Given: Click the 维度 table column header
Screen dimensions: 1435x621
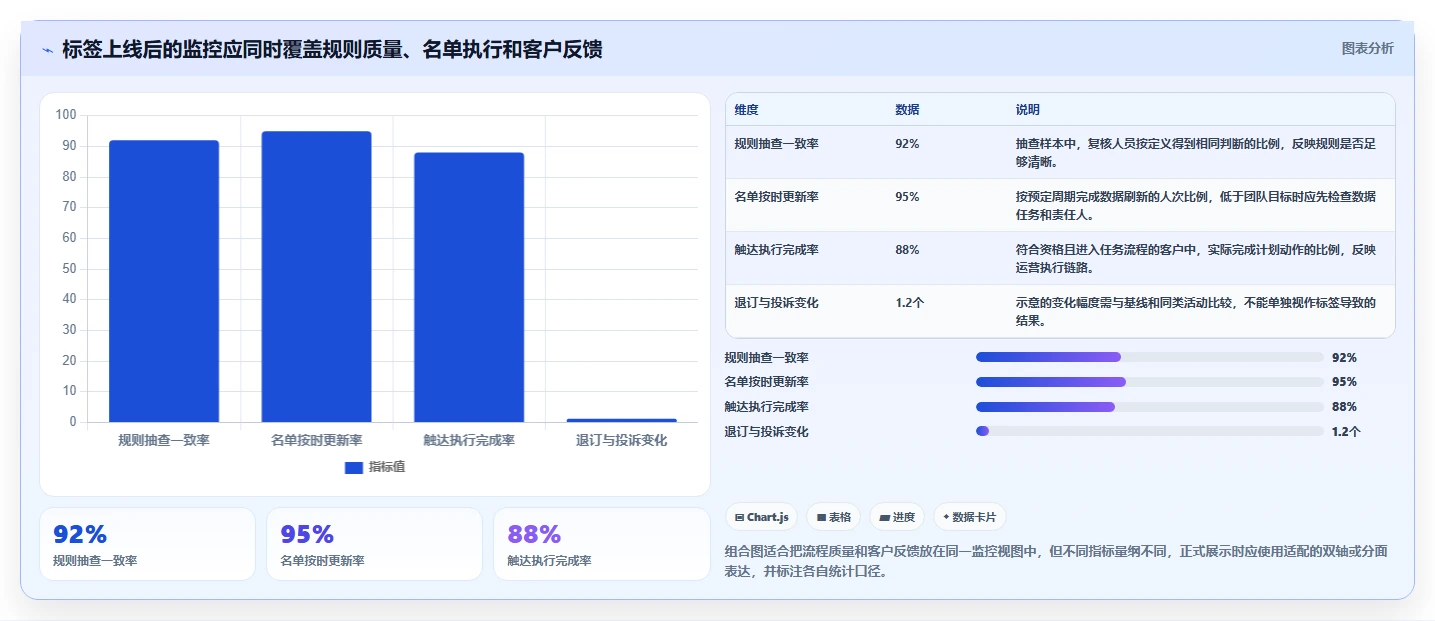Looking at the screenshot, I should click(747, 110).
